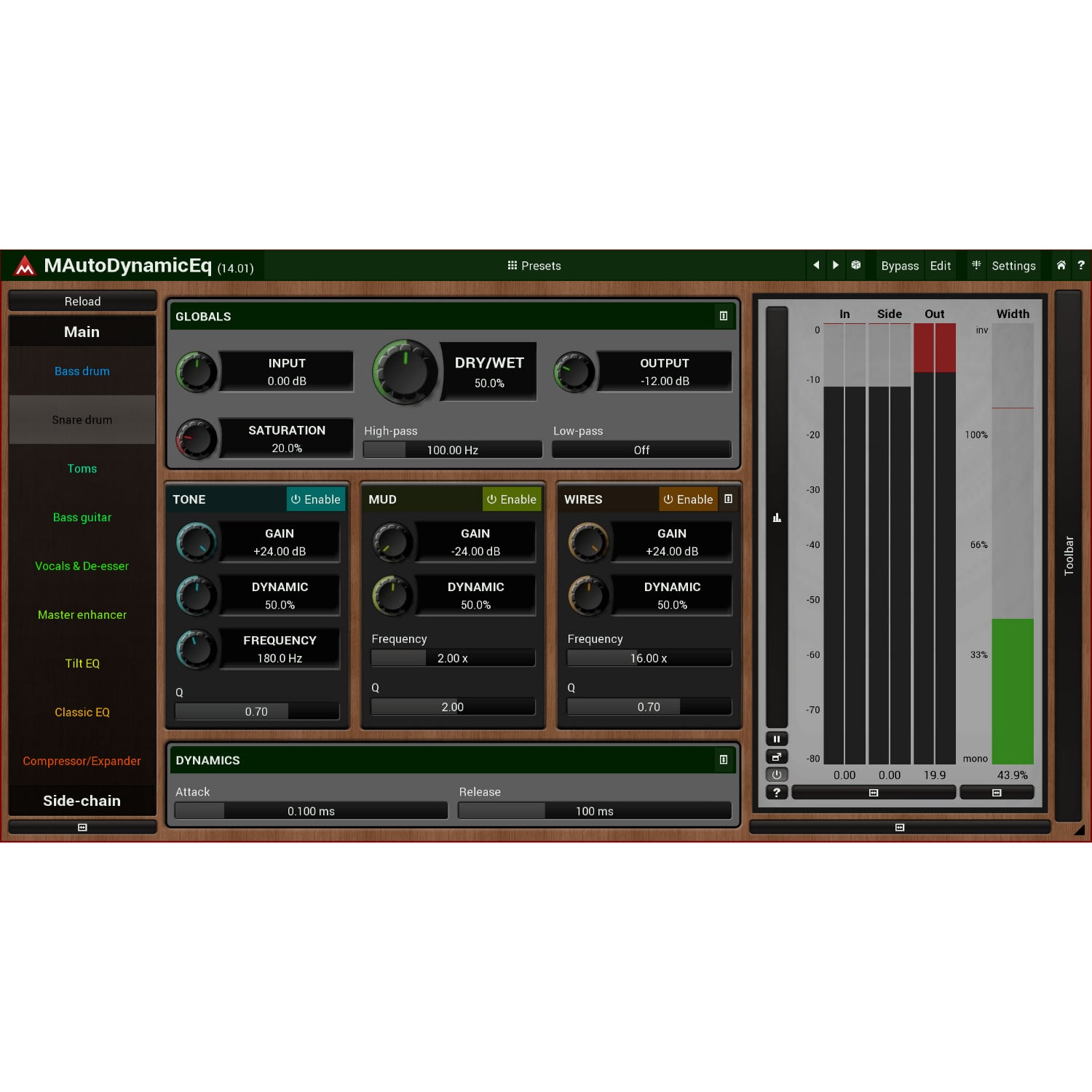Toggle the meter power icon

pyautogui.click(x=777, y=775)
